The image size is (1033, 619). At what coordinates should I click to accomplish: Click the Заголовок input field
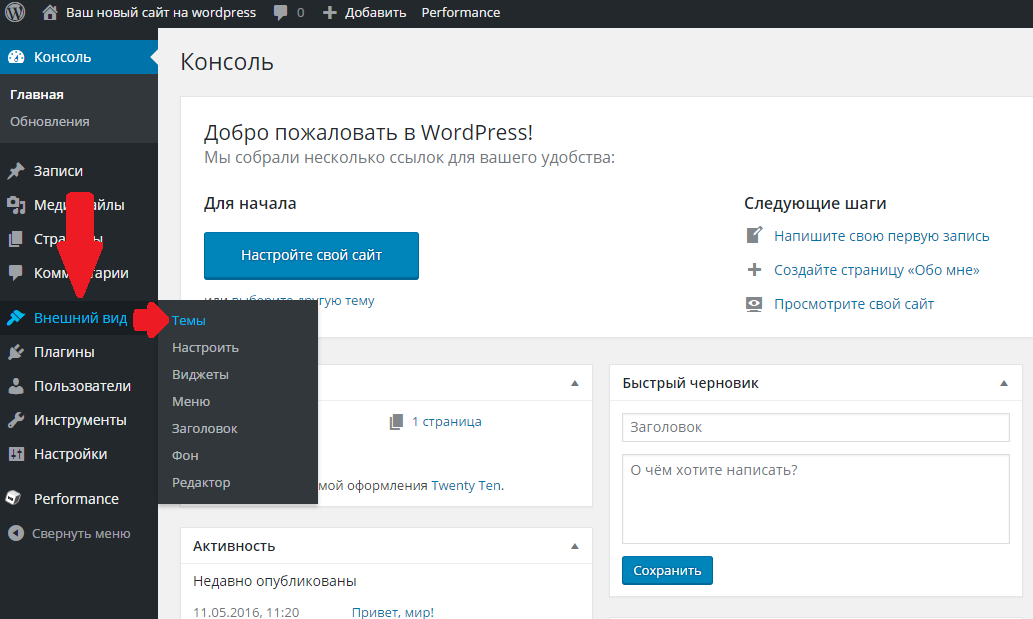coord(815,427)
